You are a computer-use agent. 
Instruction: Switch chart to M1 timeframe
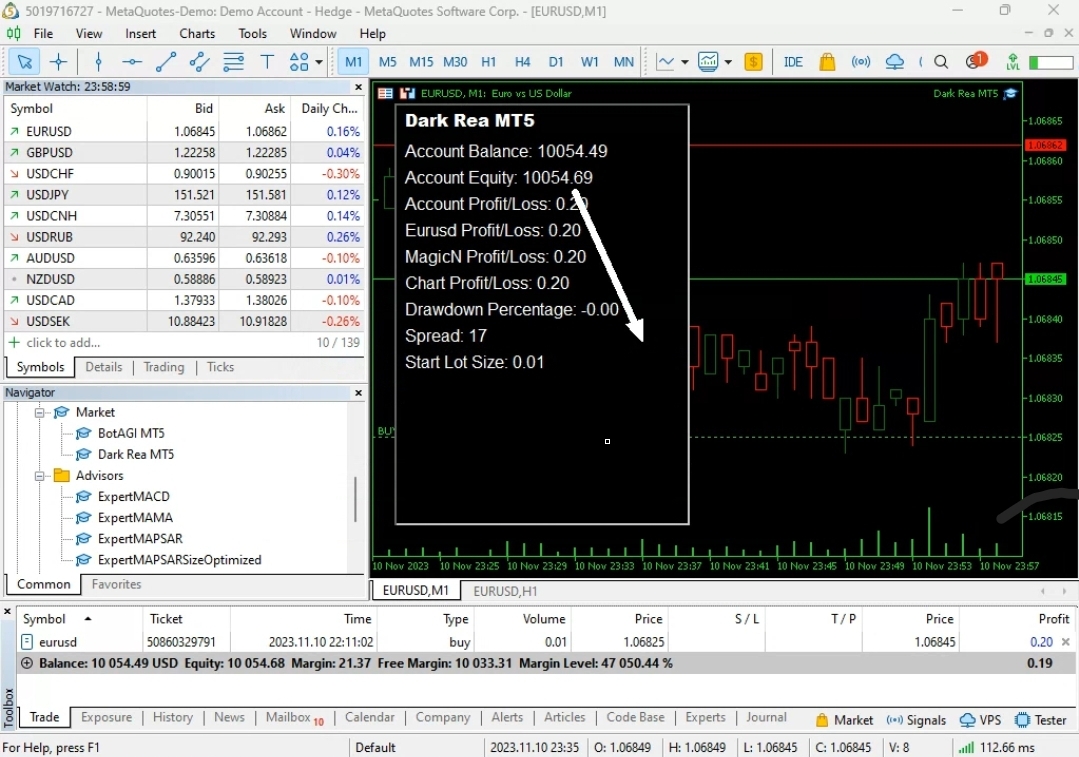(354, 62)
